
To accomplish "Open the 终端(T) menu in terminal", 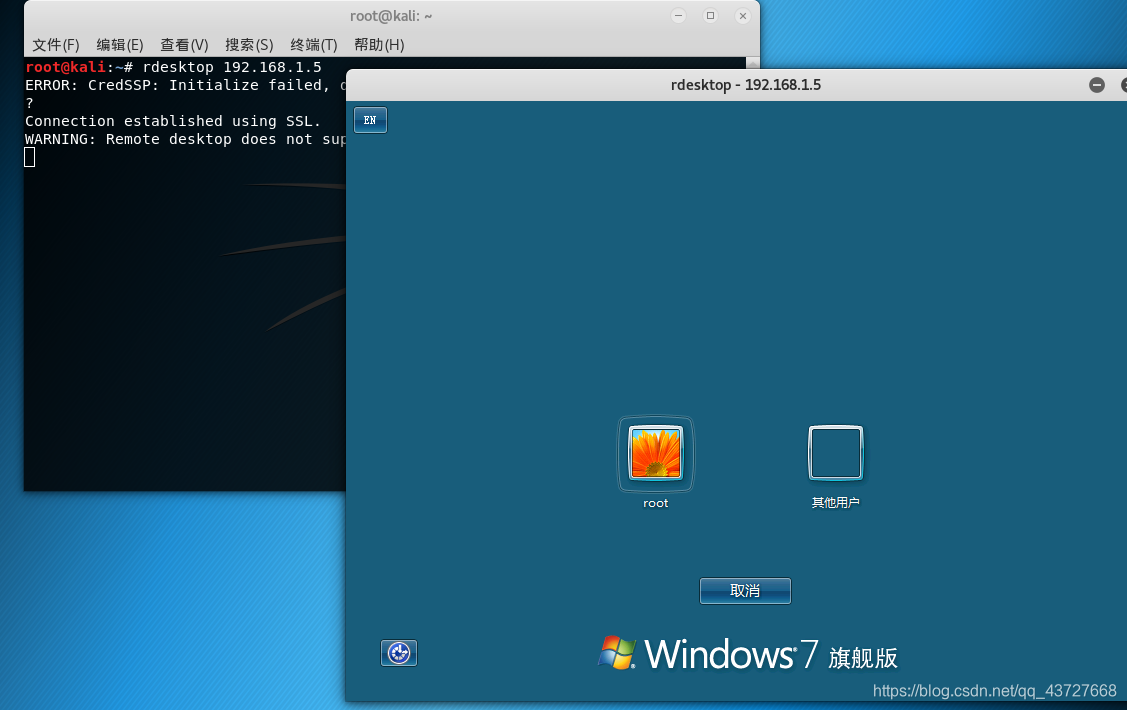I will 313,45.
